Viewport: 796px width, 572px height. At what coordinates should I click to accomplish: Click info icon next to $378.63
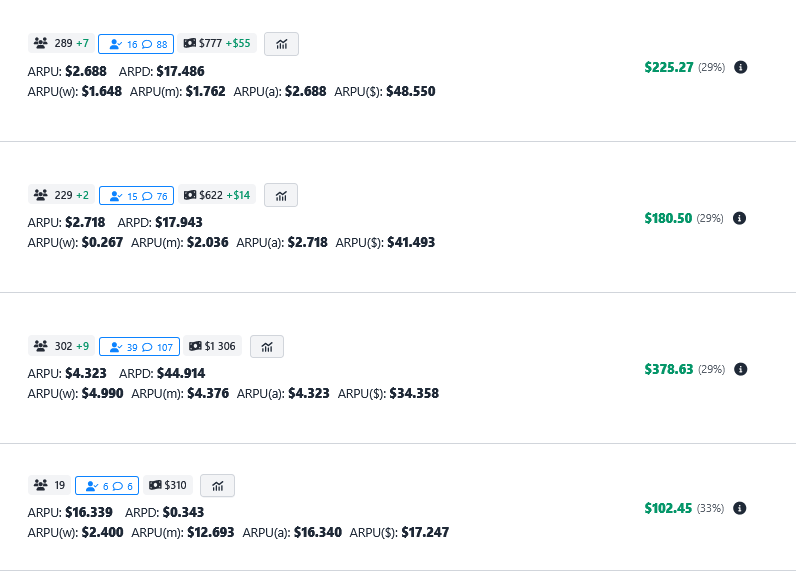(741, 369)
